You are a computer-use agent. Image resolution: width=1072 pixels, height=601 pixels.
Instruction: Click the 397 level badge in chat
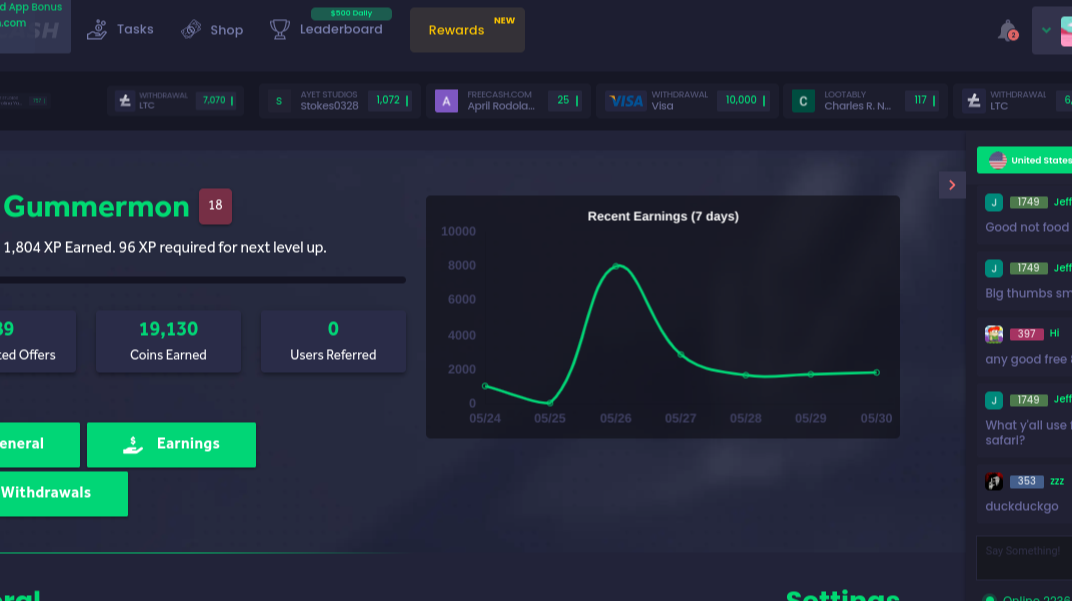pos(1026,334)
